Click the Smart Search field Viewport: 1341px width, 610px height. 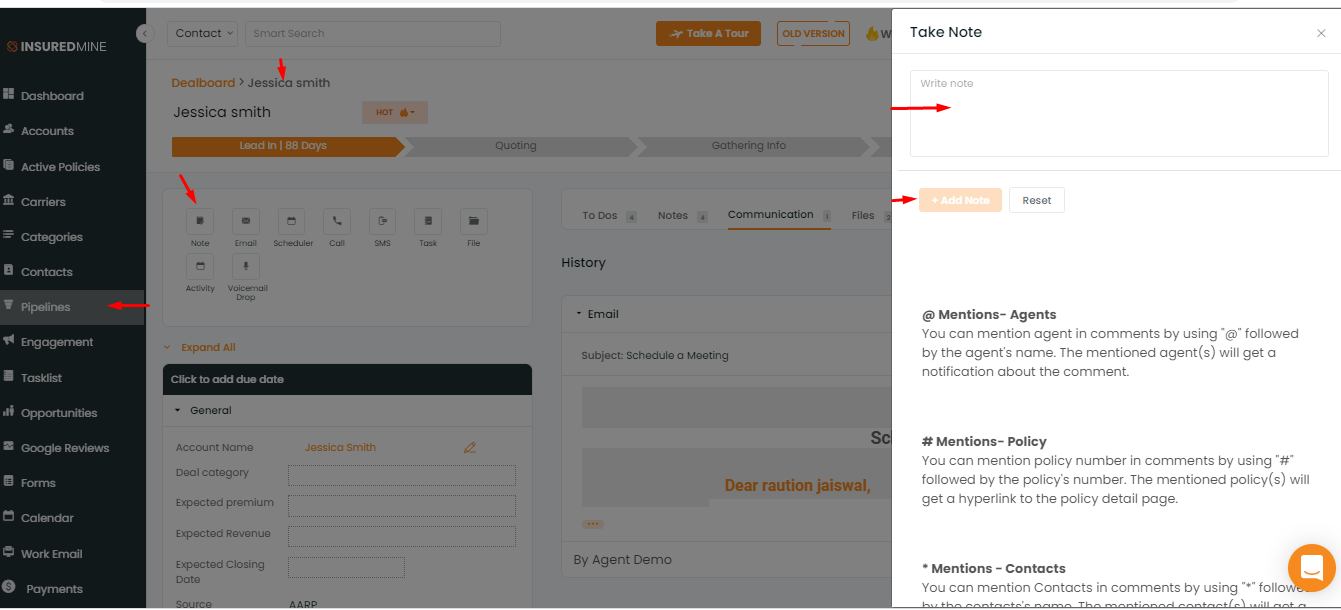coord(372,33)
